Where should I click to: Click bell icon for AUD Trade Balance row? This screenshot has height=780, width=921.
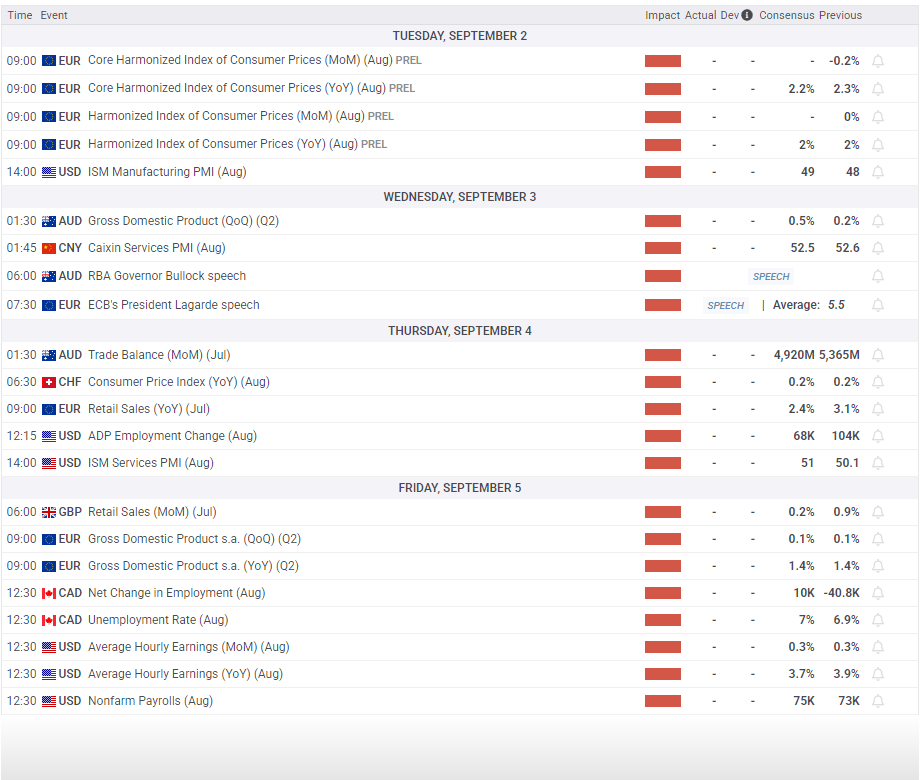click(x=878, y=355)
